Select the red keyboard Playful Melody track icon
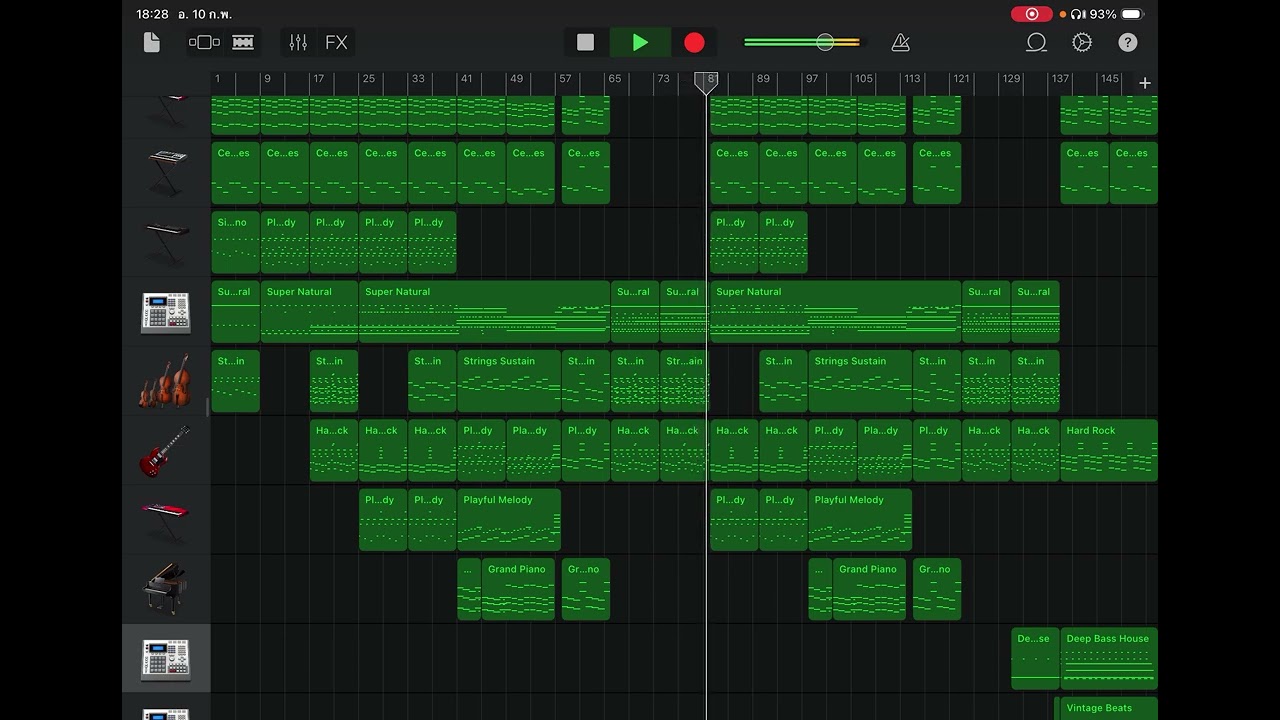 (x=165, y=520)
